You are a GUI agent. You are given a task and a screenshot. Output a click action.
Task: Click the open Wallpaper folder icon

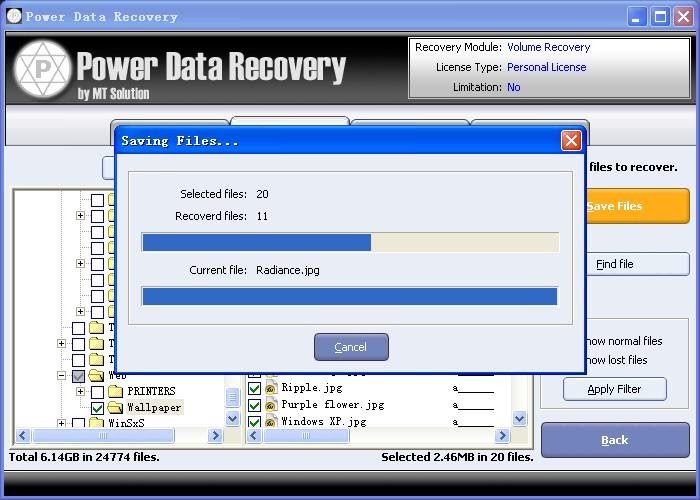tap(116, 407)
